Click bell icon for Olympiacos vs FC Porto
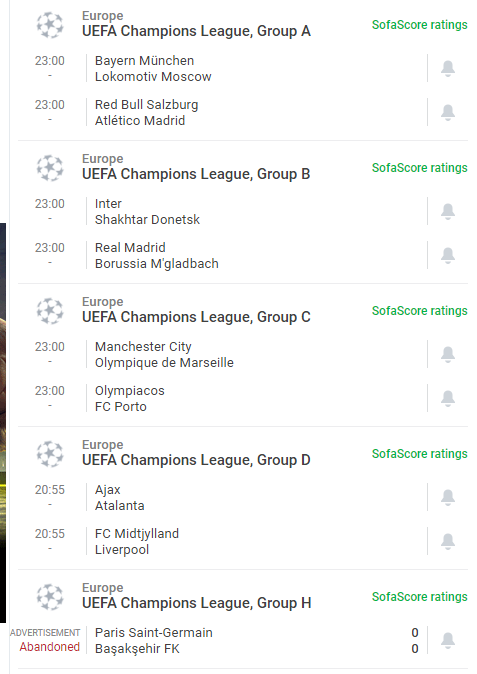This screenshot has height=674, width=477. pyautogui.click(x=448, y=398)
